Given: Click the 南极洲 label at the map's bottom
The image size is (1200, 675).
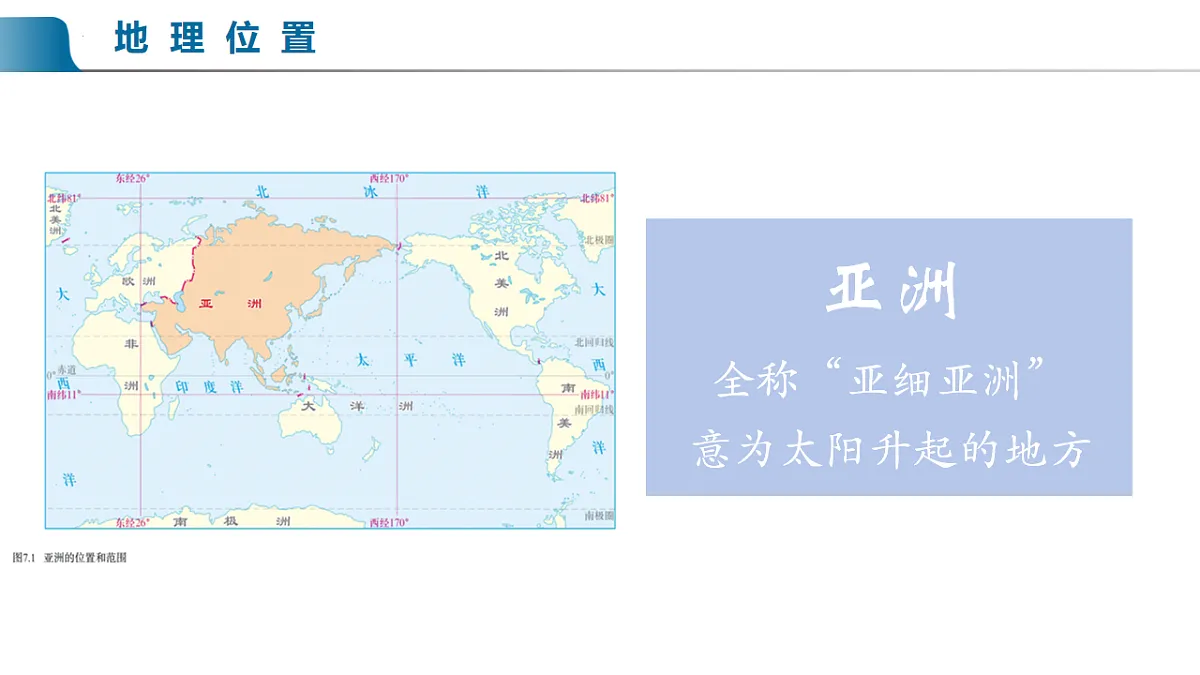Looking at the screenshot, I should (232, 521).
